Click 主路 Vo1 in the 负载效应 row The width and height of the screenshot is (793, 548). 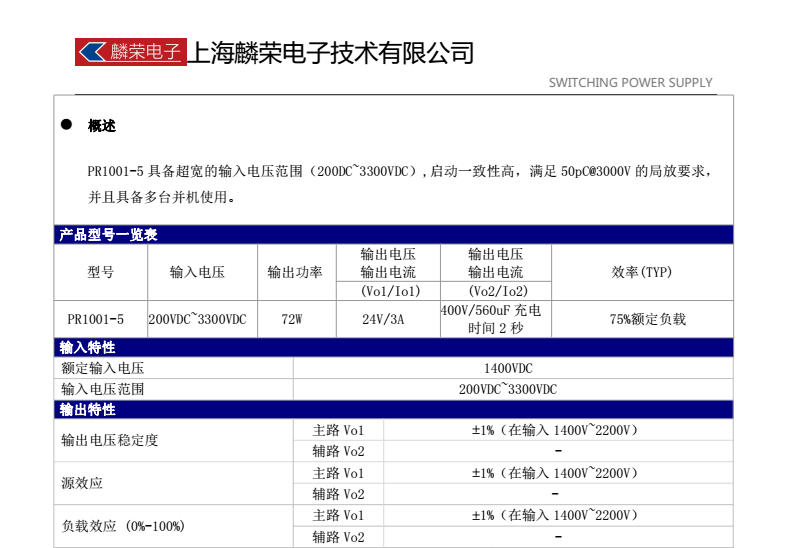[338, 516]
